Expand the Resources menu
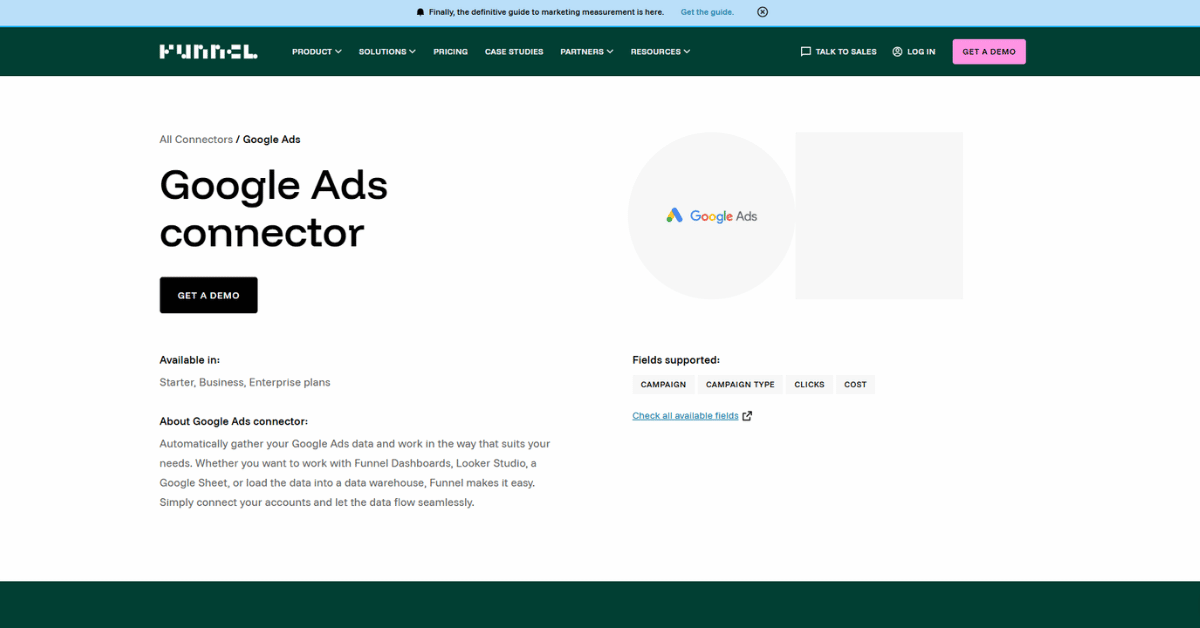Viewport: 1200px width, 628px height. tap(660, 51)
